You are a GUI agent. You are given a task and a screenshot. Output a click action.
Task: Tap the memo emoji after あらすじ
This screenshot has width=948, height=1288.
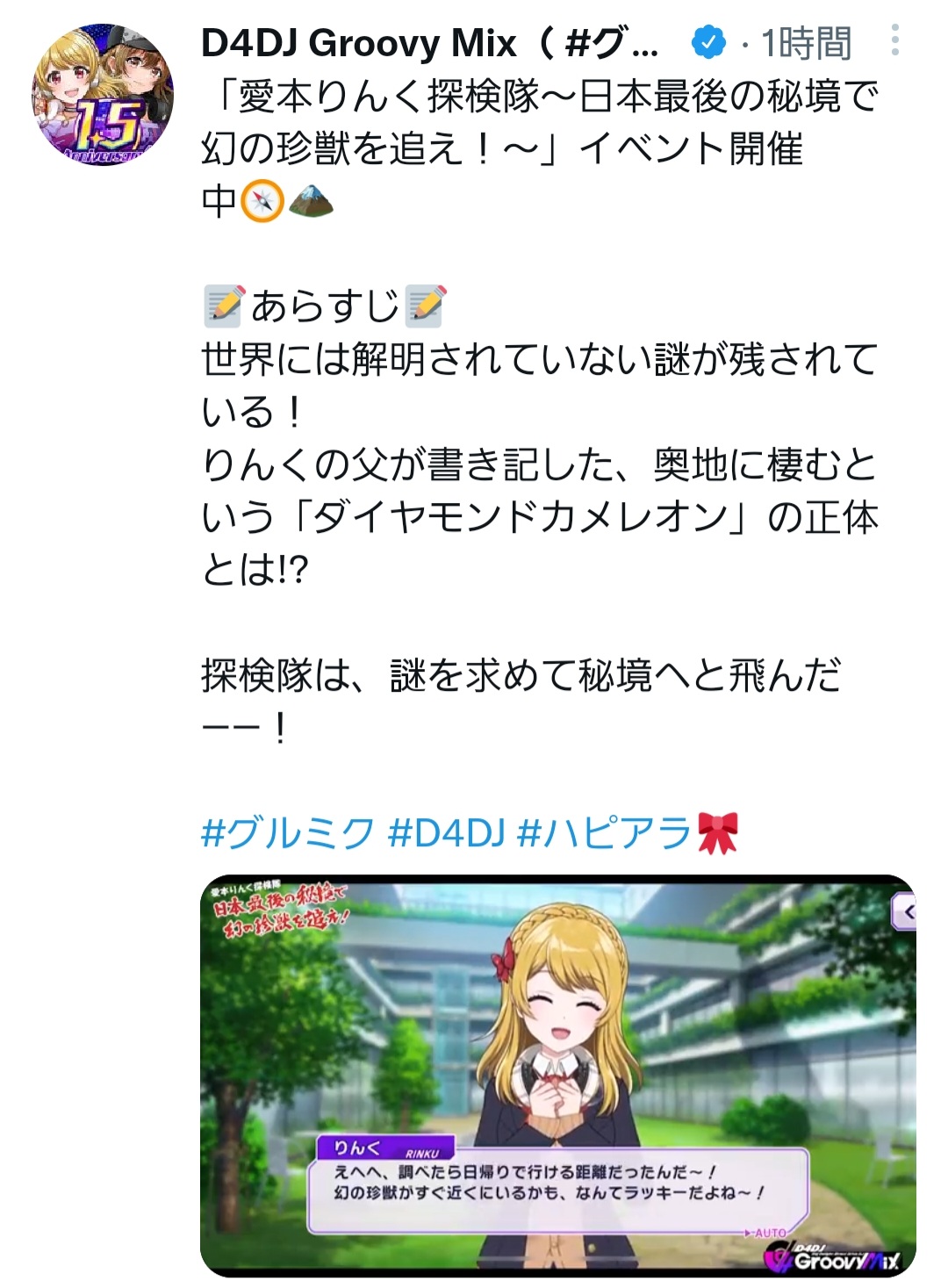point(426,306)
